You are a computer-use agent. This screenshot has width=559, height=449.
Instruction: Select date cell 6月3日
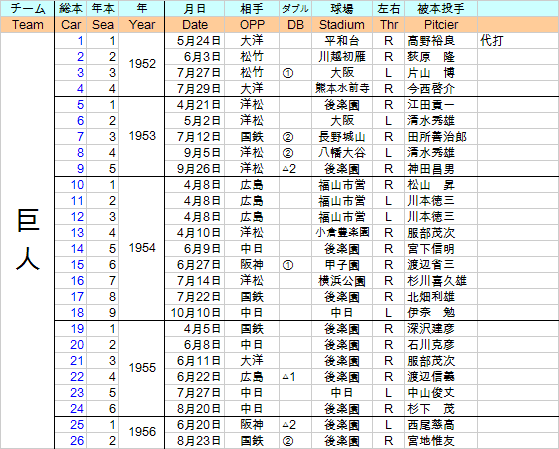click(195, 57)
